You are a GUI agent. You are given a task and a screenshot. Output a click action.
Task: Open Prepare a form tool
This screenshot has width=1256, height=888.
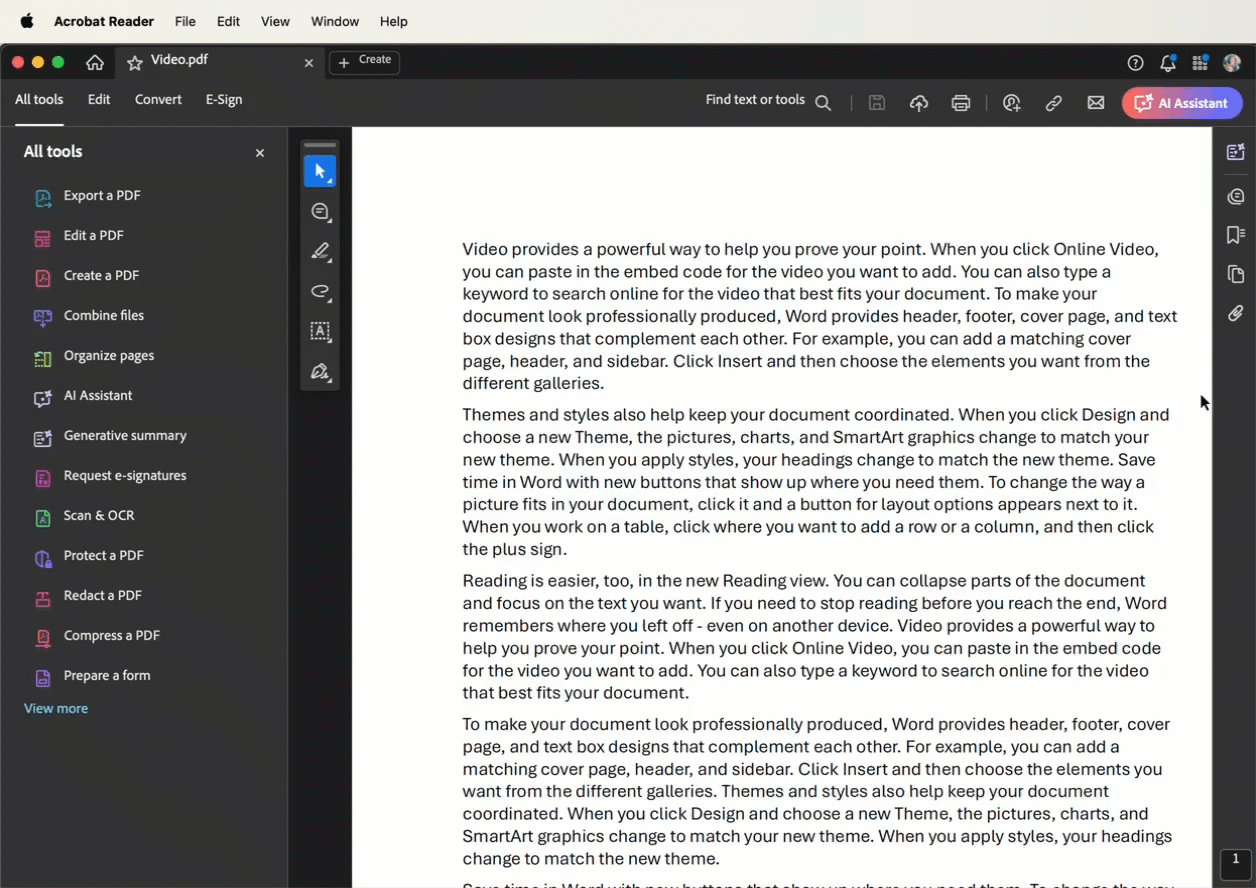pyautogui.click(x=93, y=676)
